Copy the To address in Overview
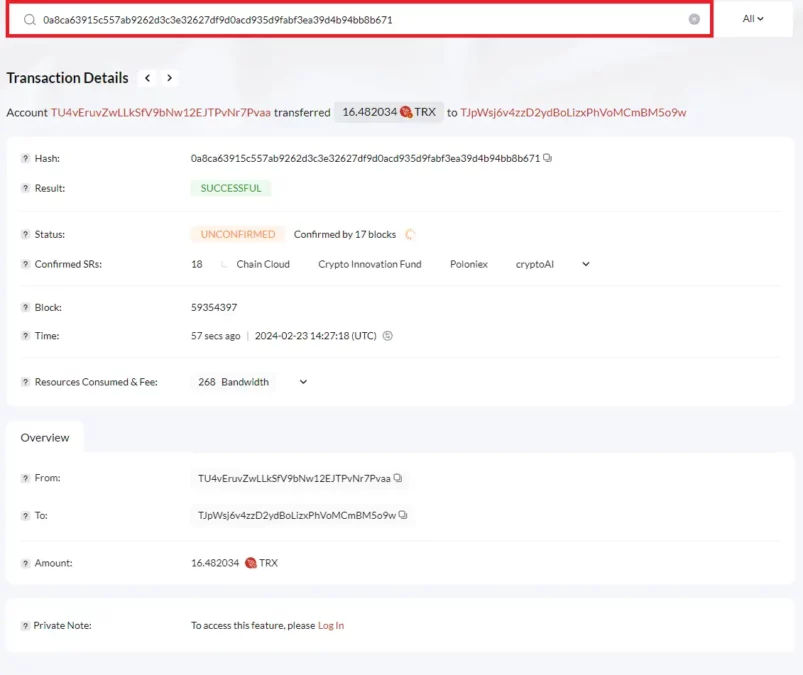Viewport: 803px width, 675px height. (403, 516)
